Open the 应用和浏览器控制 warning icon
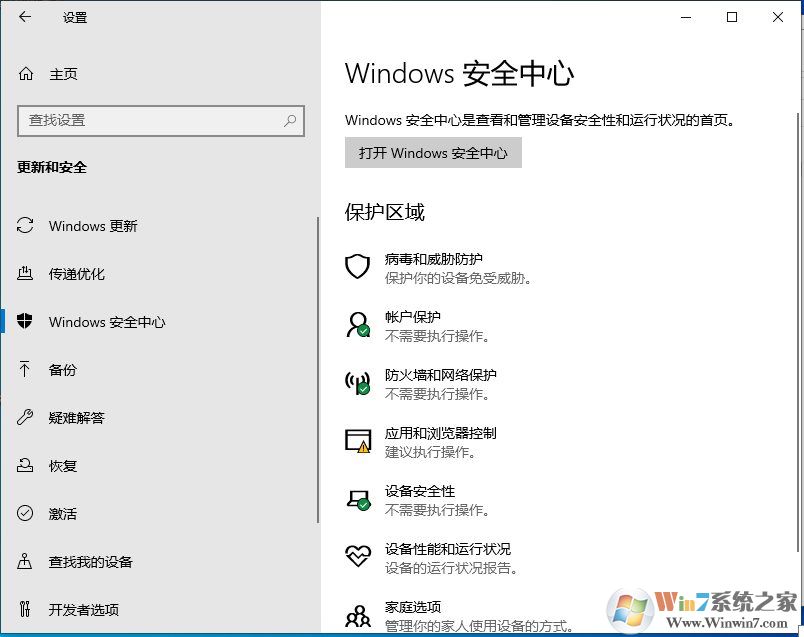Image resolution: width=804 pixels, height=637 pixels. [x=357, y=441]
